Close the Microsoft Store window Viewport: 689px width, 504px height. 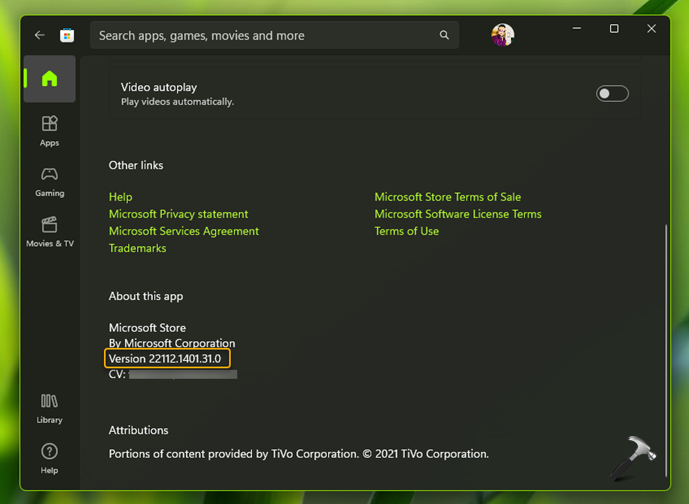coord(651,29)
